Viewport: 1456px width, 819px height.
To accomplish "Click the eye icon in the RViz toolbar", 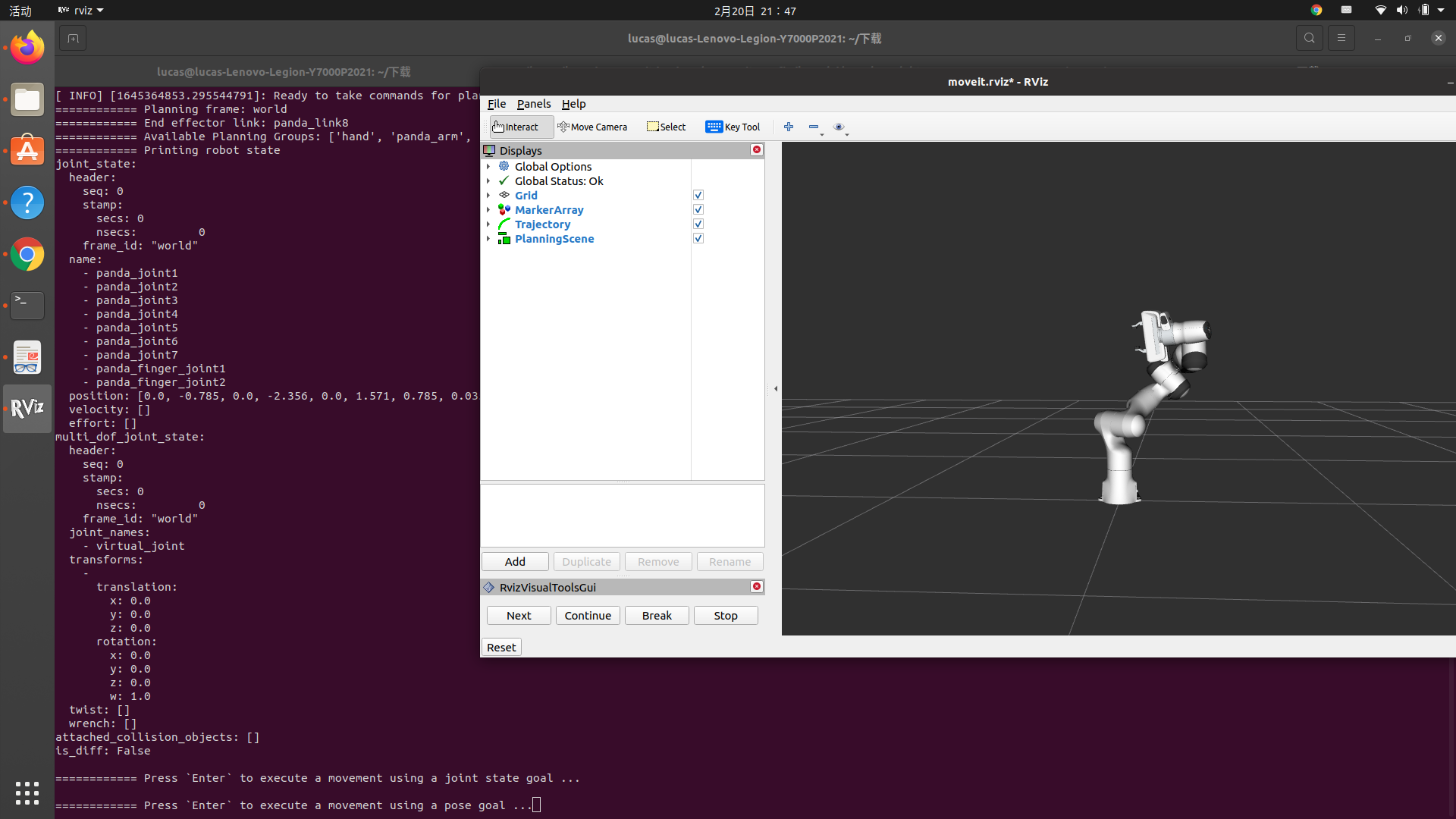I will (x=839, y=127).
